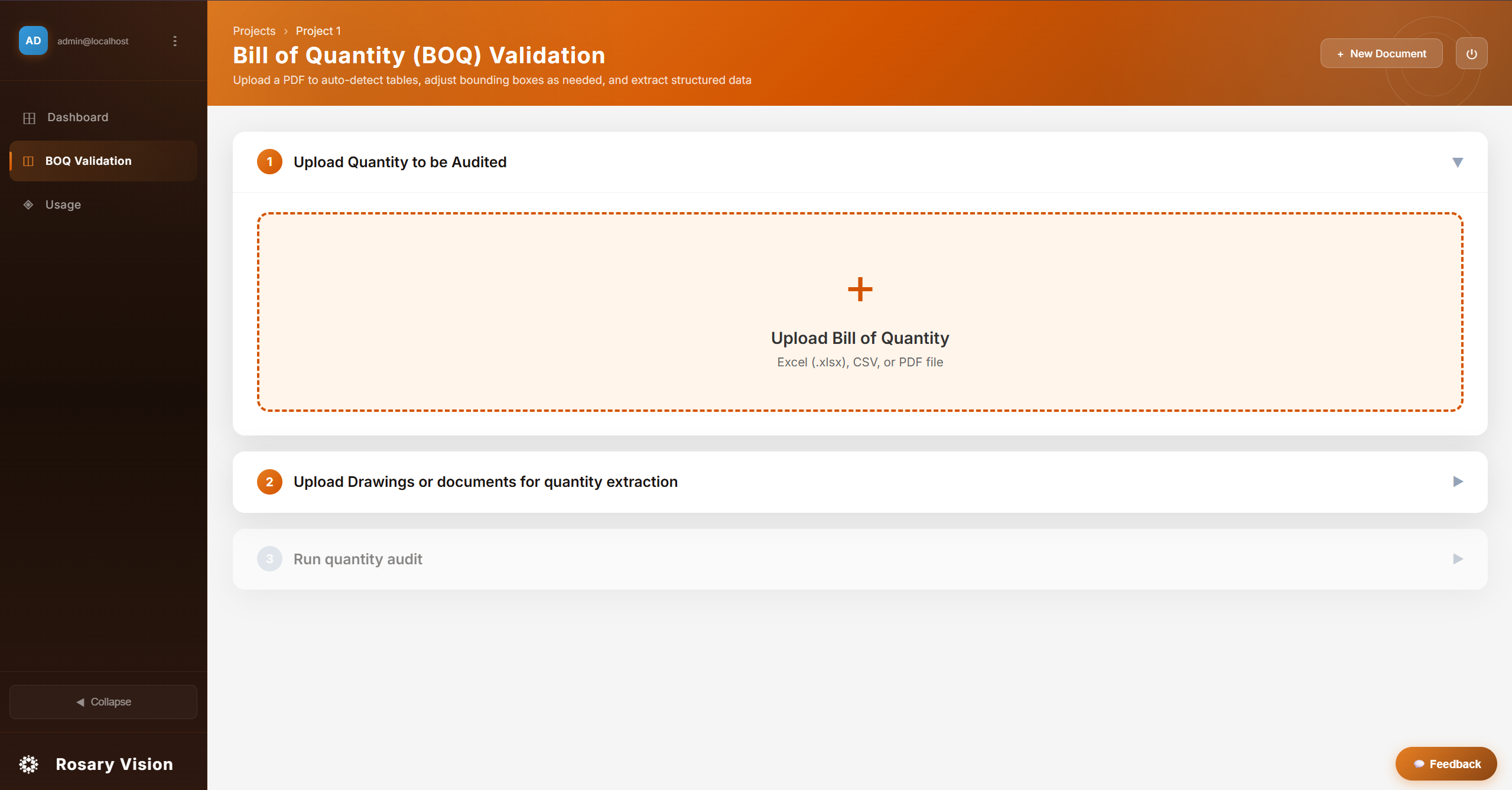The width and height of the screenshot is (1512, 790).
Task: Click the step 1 numbered circle
Action: [269, 162]
